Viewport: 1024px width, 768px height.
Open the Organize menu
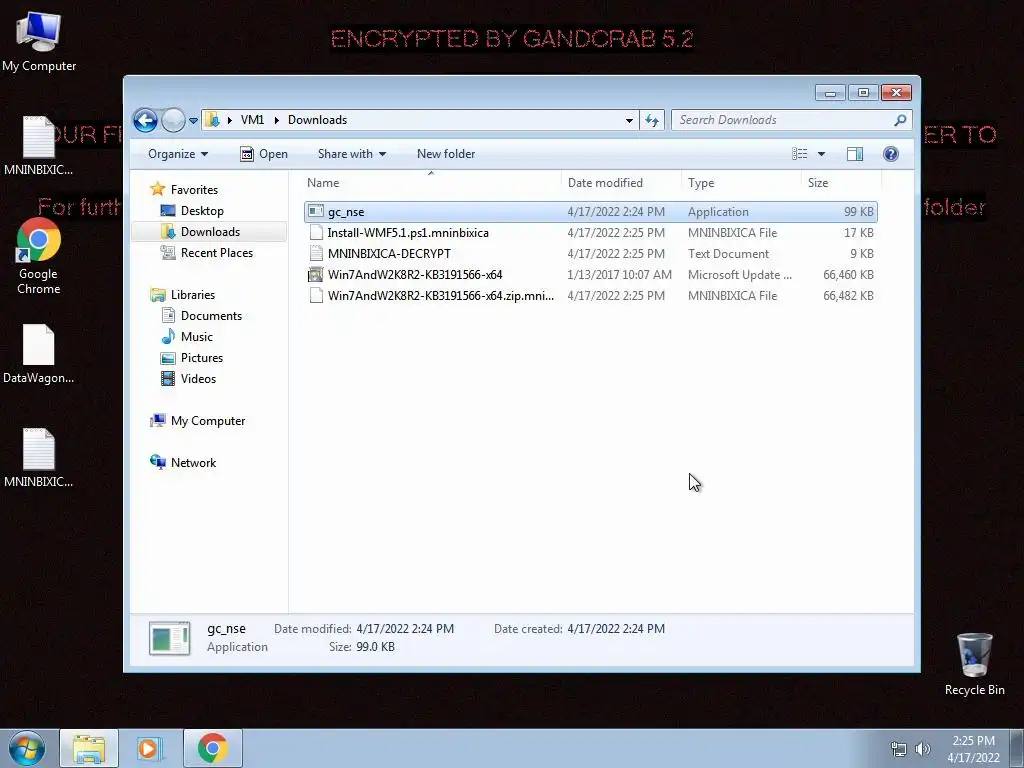click(178, 154)
